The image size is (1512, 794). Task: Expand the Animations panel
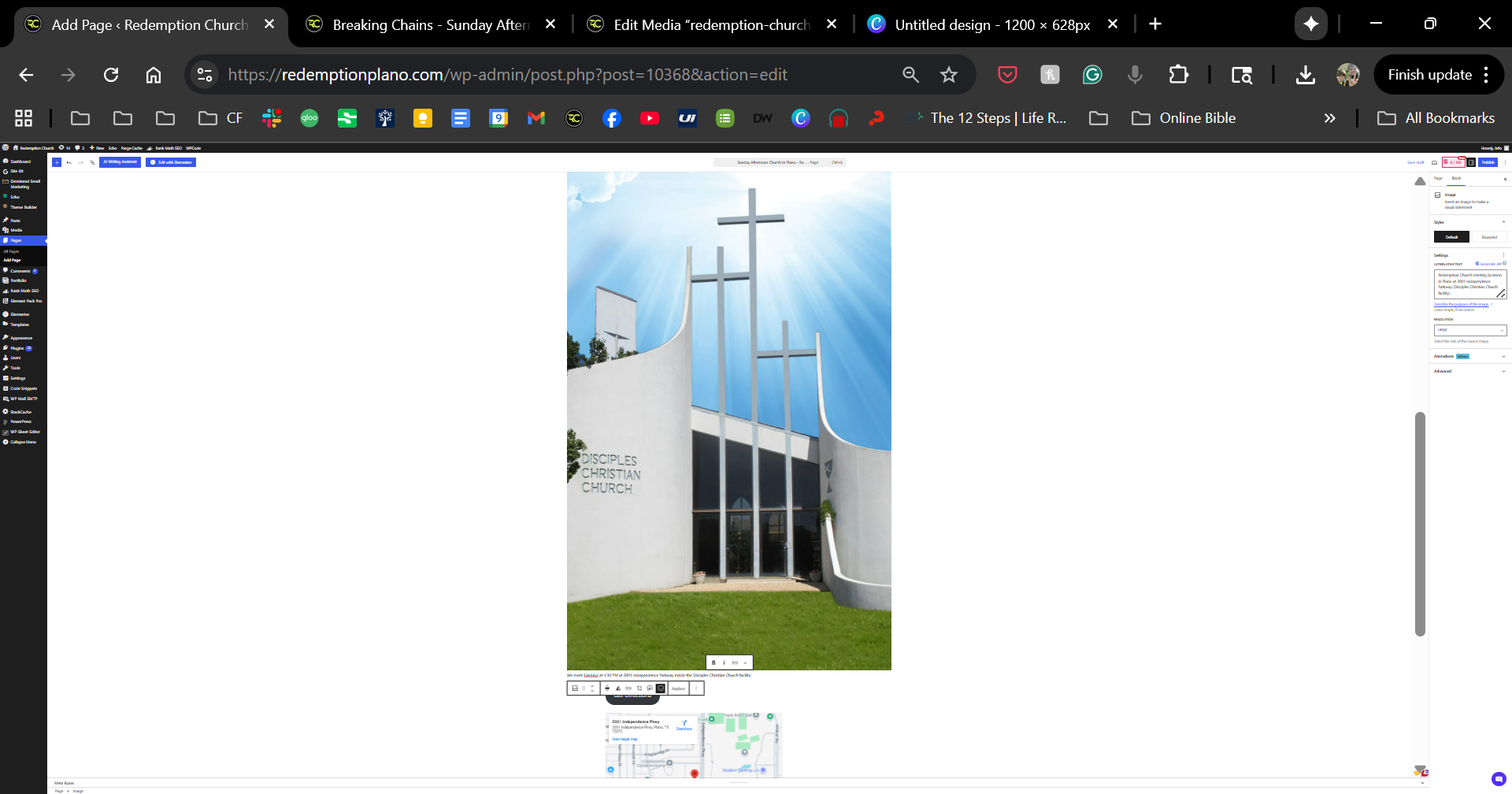(x=1469, y=356)
